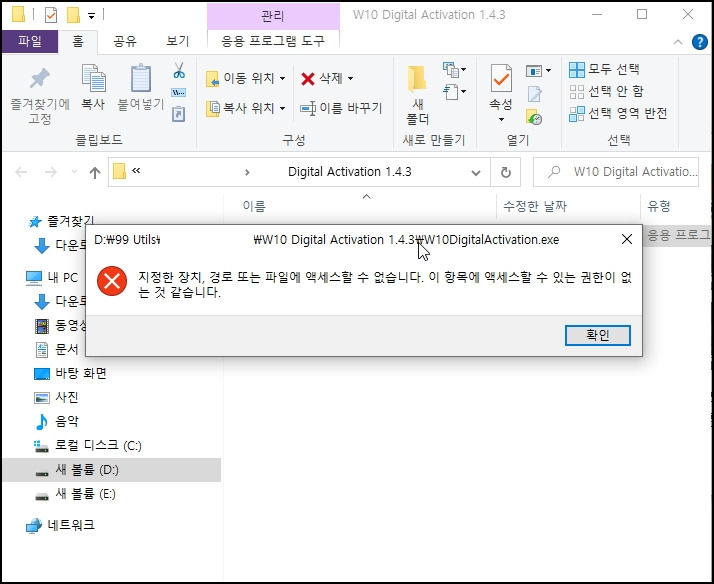Sort by 유형 column header
Image resolution: width=714 pixels, height=584 pixels.
(x=658, y=206)
